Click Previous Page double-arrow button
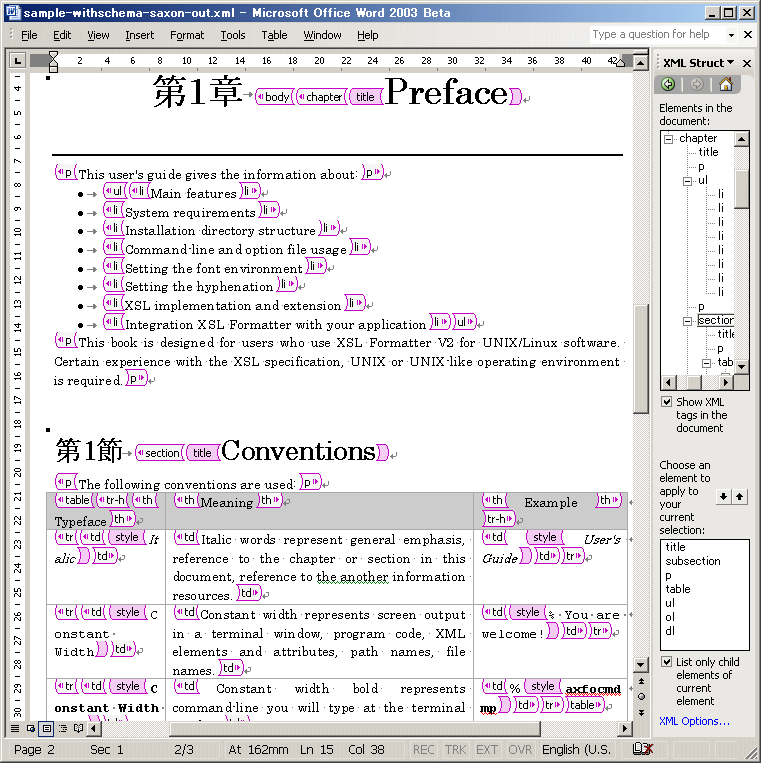 coord(641,681)
